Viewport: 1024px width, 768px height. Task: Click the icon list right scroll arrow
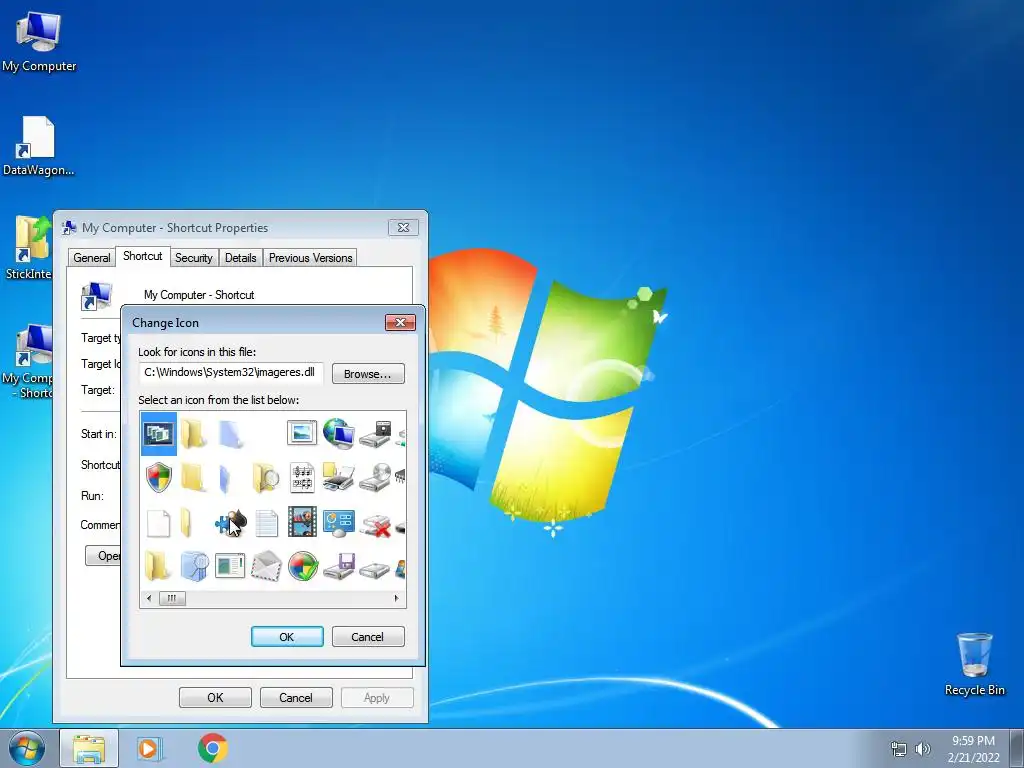(x=396, y=598)
